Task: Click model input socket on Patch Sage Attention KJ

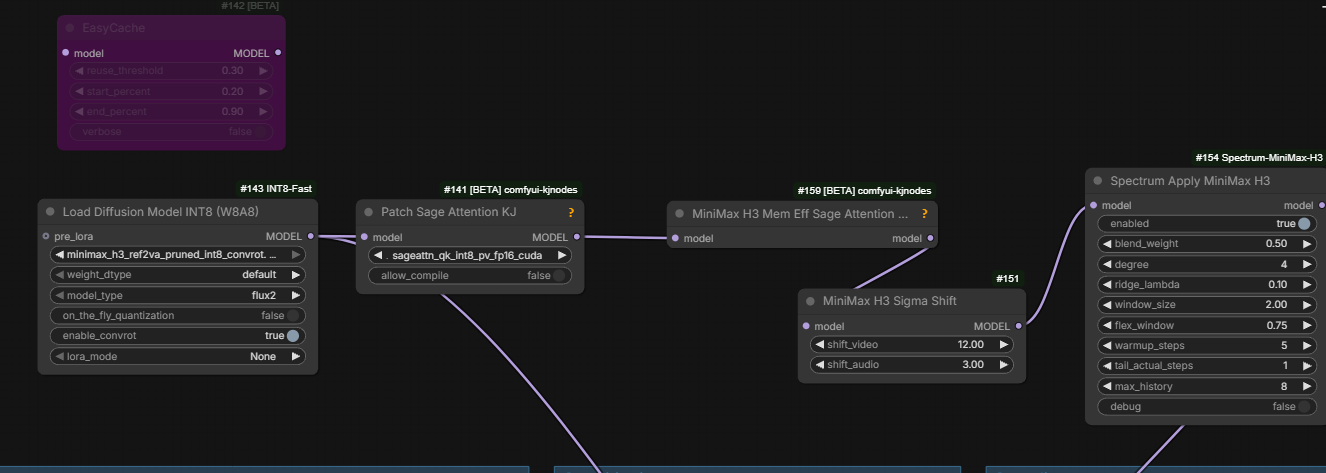Action: click(365, 237)
